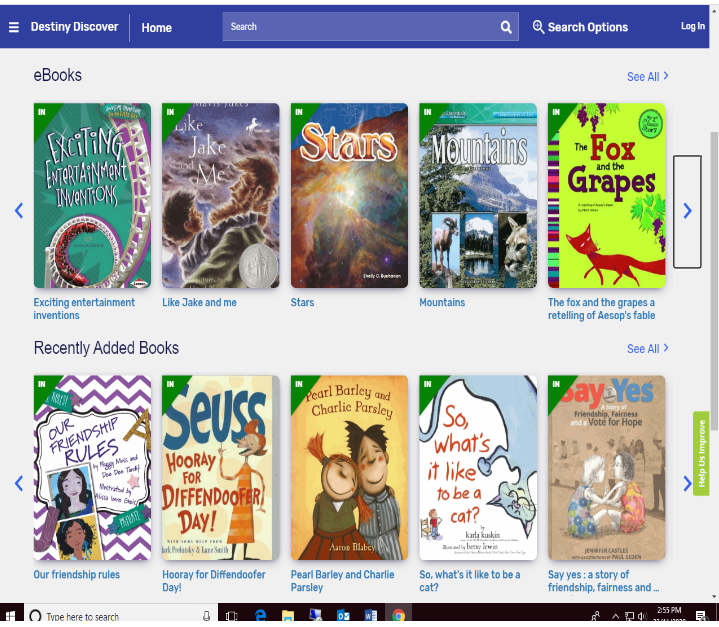The height and width of the screenshot is (627, 719).
Task: Open Like Jake and Me cover
Action: tap(221, 195)
